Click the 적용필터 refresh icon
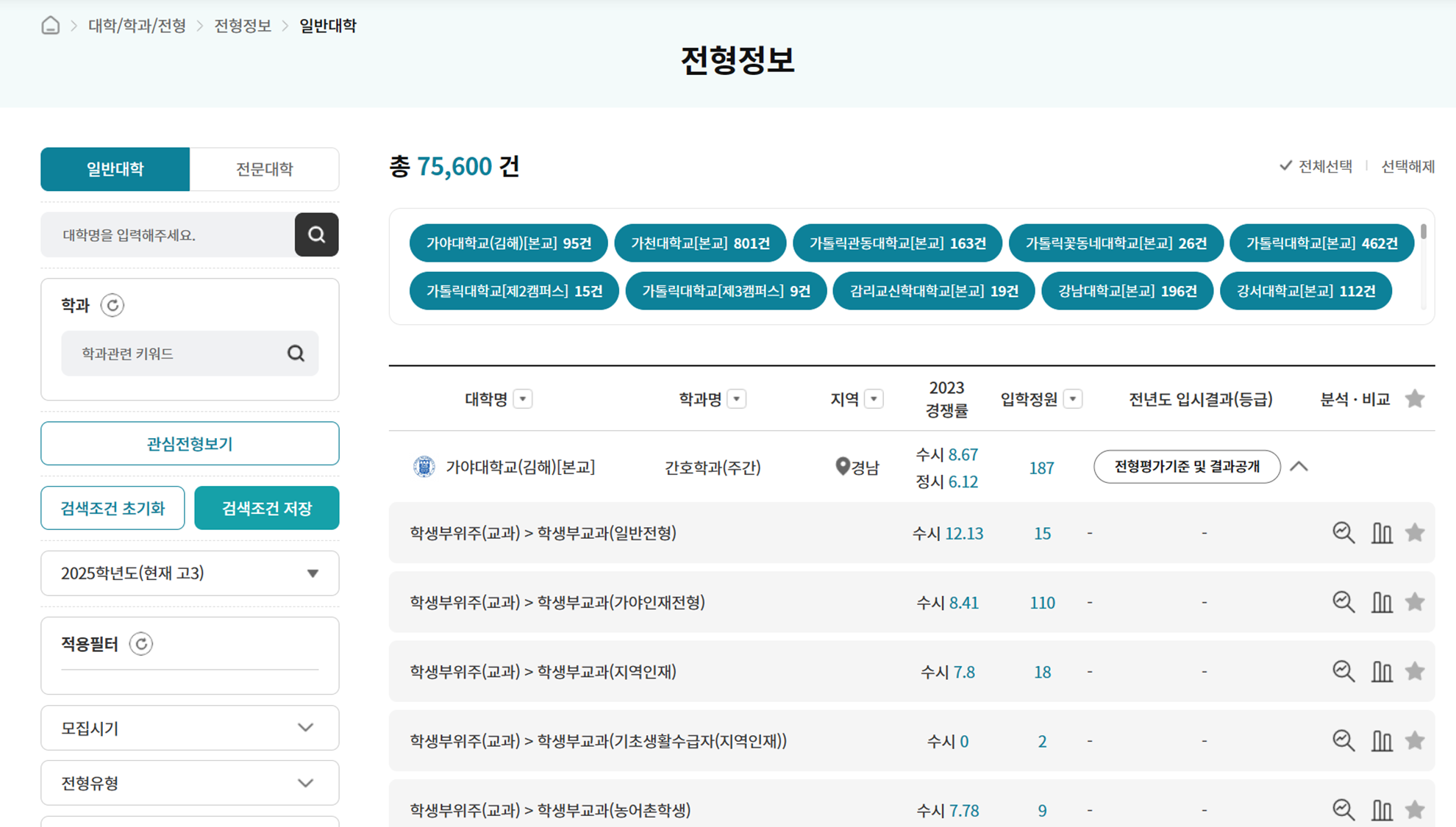 [141, 644]
